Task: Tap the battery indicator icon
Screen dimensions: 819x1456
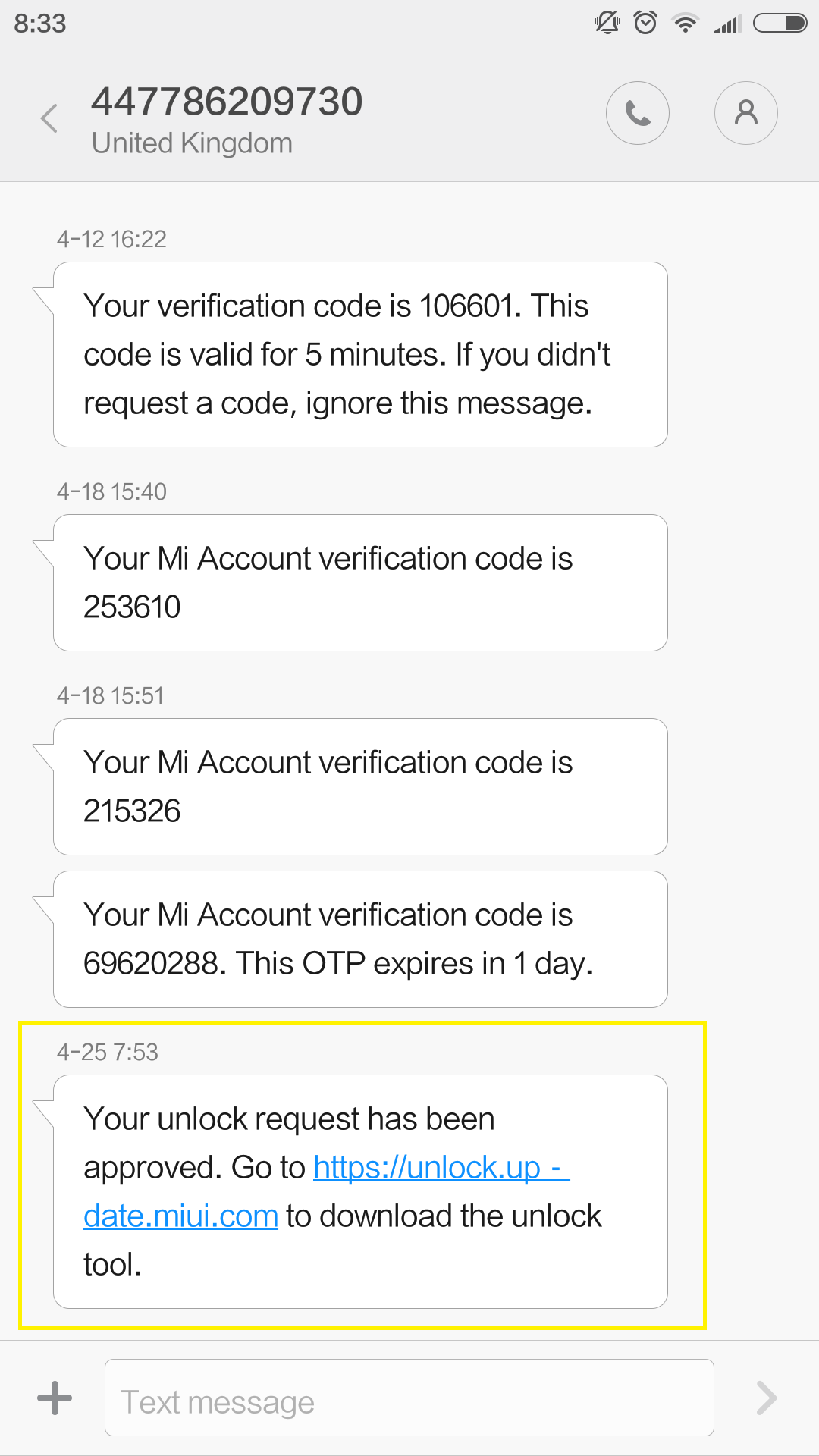Action: click(780, 23)
